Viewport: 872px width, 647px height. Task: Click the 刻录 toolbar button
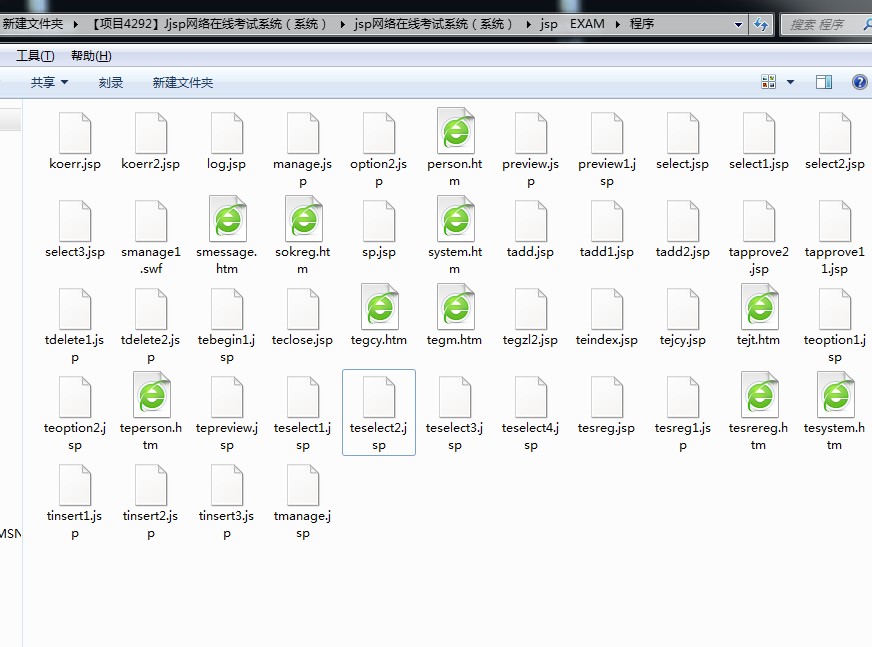tap(111, 82)
